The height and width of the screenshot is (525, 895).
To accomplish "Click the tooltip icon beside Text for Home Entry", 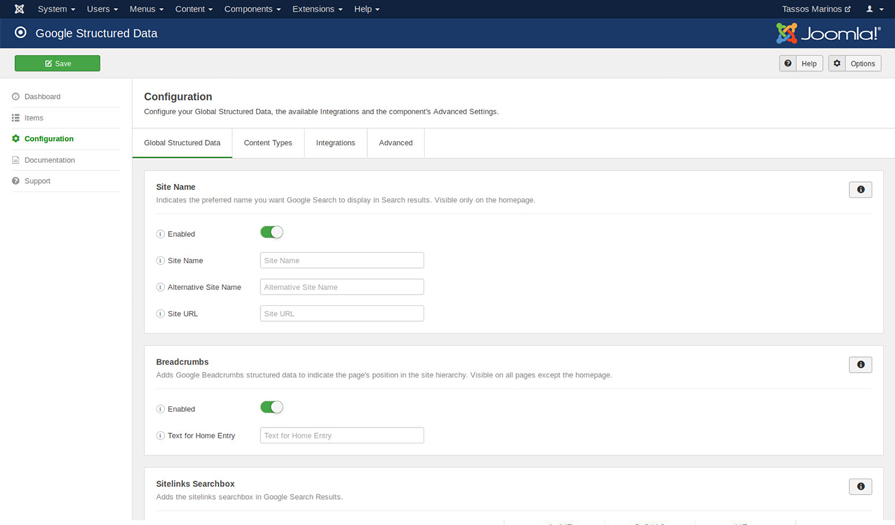I will pos(161,436).
